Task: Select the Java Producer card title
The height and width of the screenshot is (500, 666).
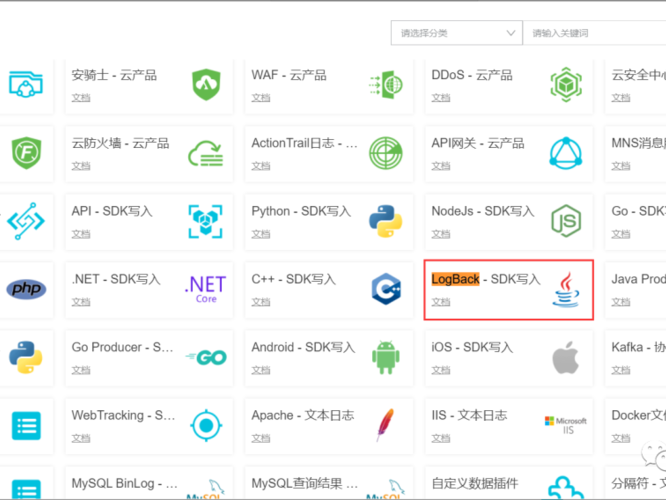Action: [x=638, y=279]
